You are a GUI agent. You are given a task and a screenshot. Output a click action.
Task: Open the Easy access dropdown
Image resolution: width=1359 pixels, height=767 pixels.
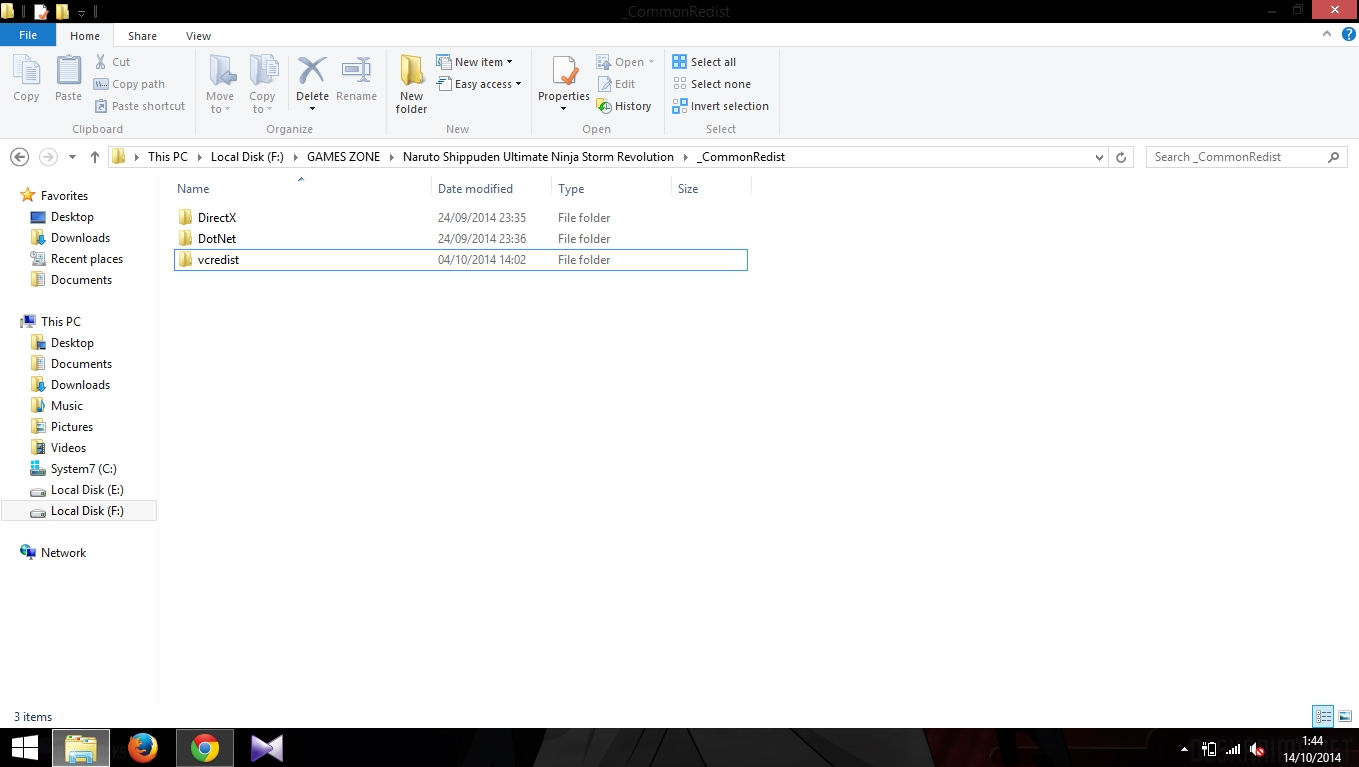(480, 84)
